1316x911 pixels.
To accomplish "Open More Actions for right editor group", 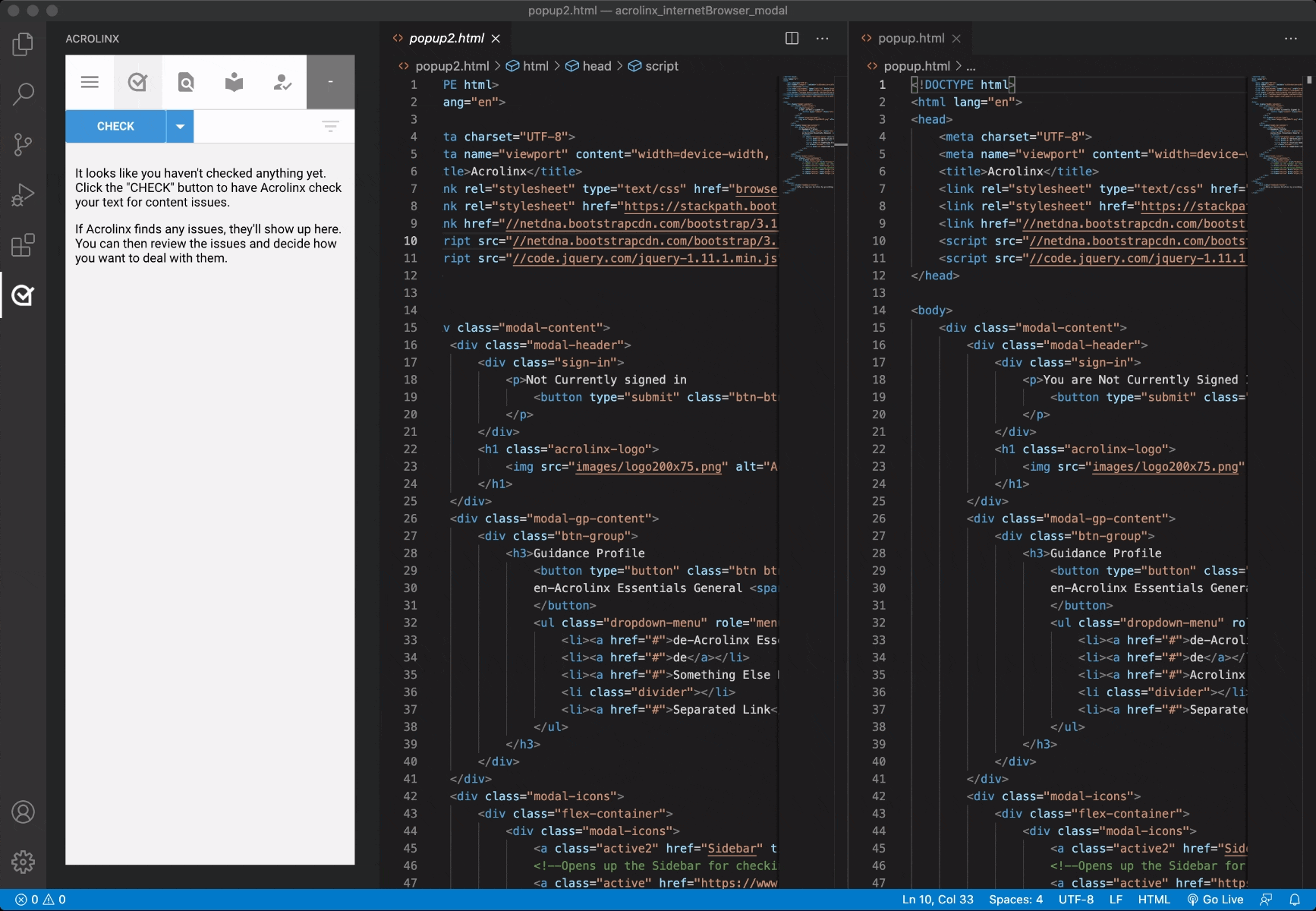I will coord(1290,38).
